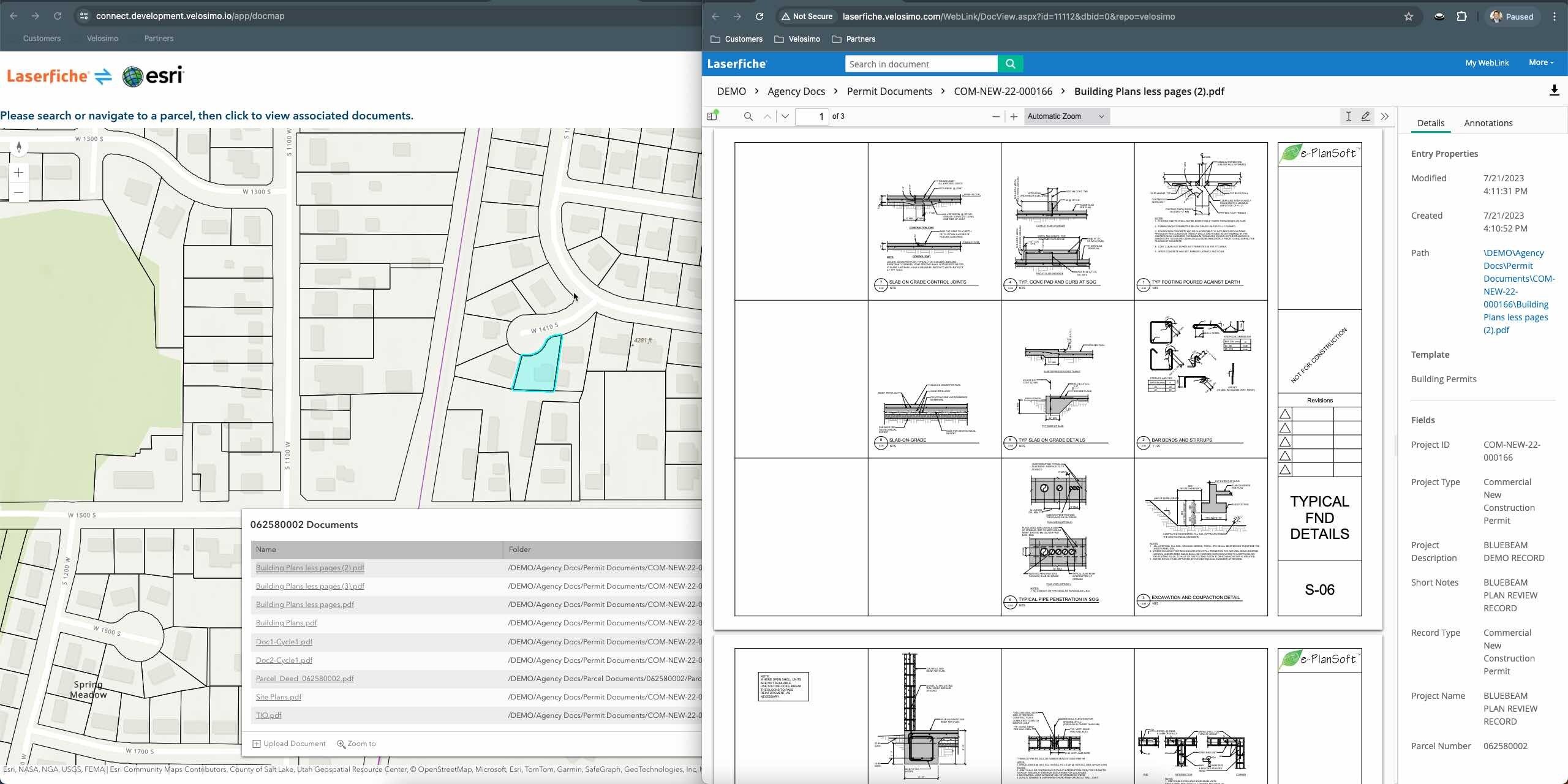This screenshot has width=1568, height=784.
Task: Reset map orientation with the compass control
Action: pyautogui.click(x=18, y=147)
